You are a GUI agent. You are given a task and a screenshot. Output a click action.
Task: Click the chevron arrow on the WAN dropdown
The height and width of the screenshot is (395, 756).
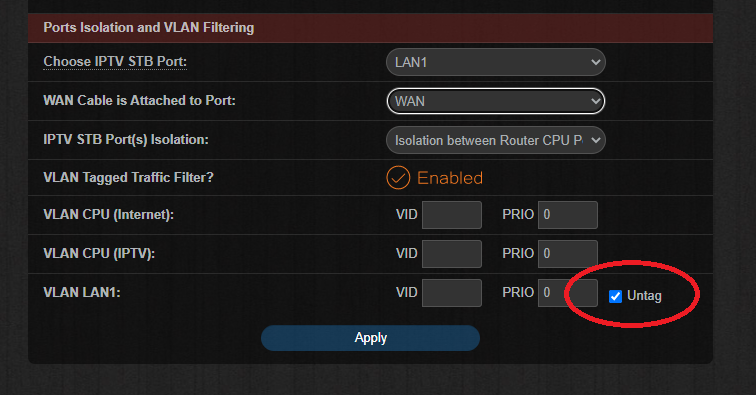click(595, 101)
